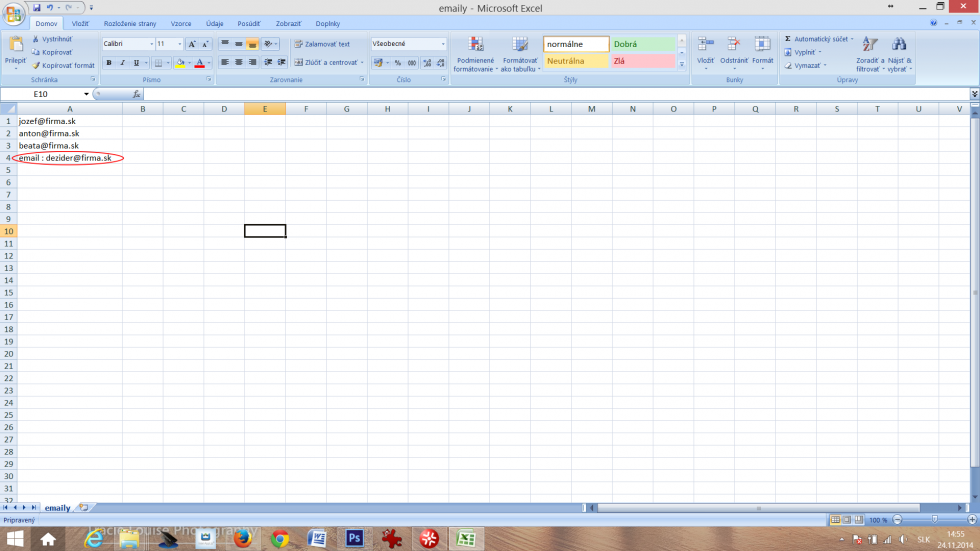Click the accounting currency format icon
Image resolution: width=980 pixels, height=551 pixels.
coord(378,62)
